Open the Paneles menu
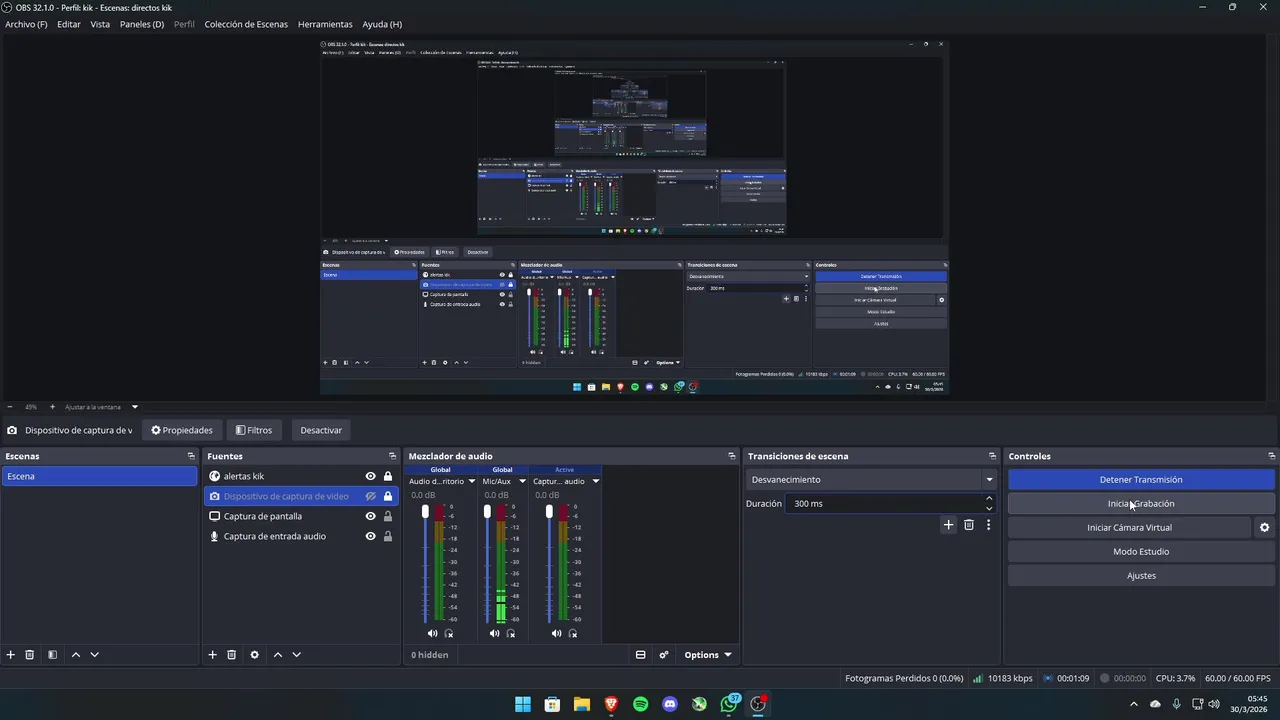The image size is (1280, 720). point(142,24)
